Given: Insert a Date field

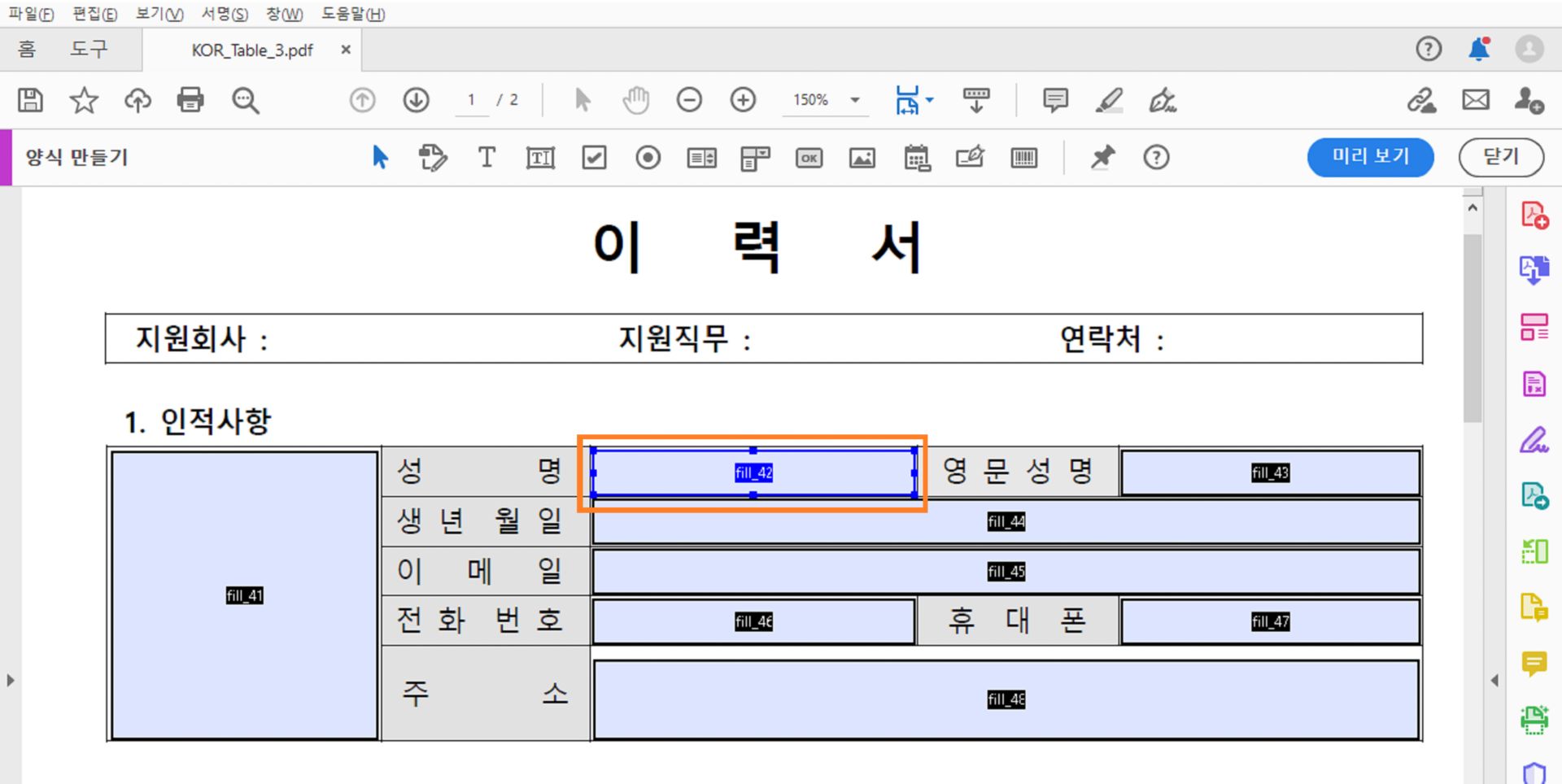Looking at the screenshot, I should 916,157.
